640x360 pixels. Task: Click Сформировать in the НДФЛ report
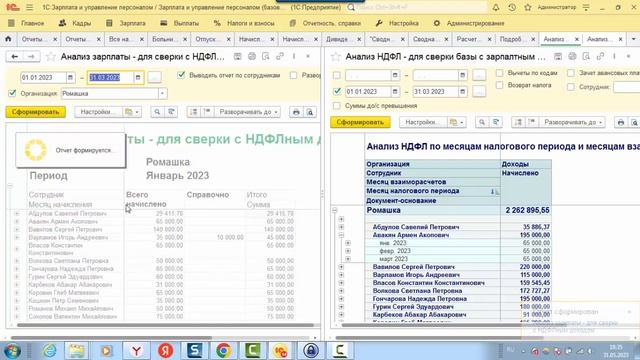click(360, 122)
